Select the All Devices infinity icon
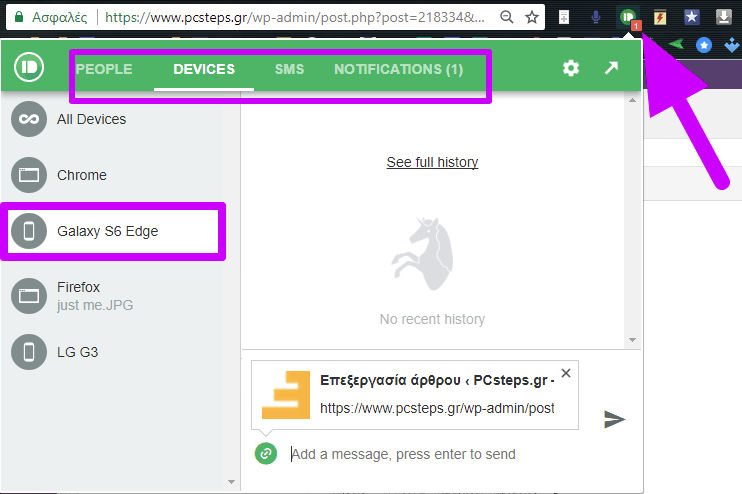Screen dimensions: 742x494 point(29,119)
